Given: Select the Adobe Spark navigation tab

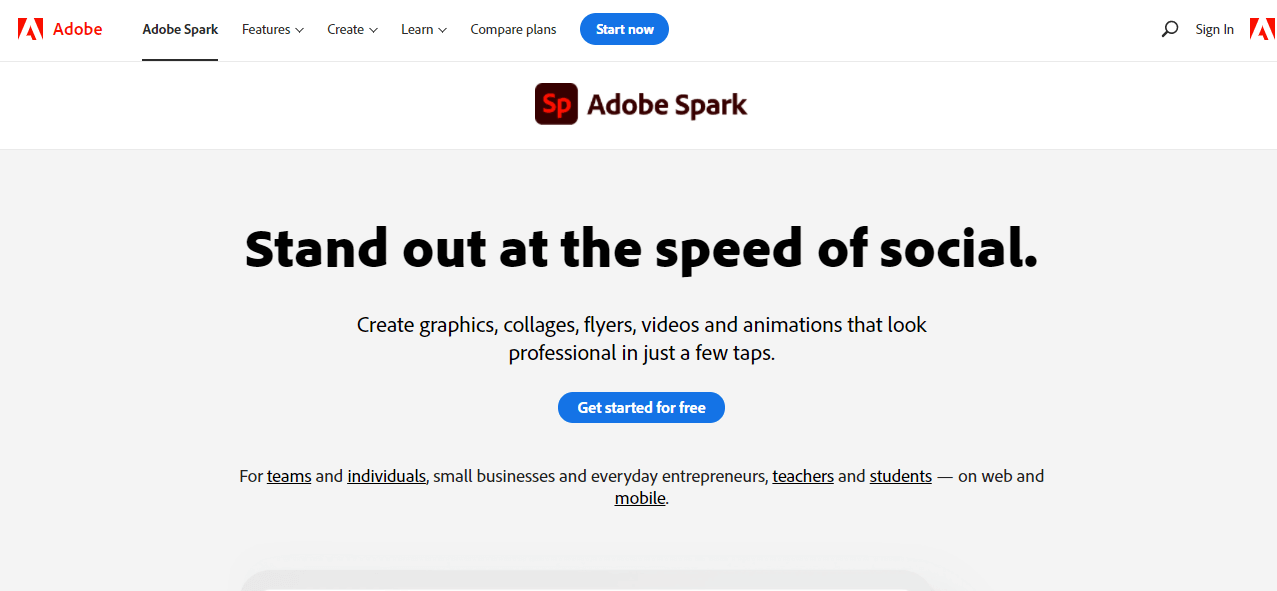Looking at the screenshot, I should [x=180, y=29].
